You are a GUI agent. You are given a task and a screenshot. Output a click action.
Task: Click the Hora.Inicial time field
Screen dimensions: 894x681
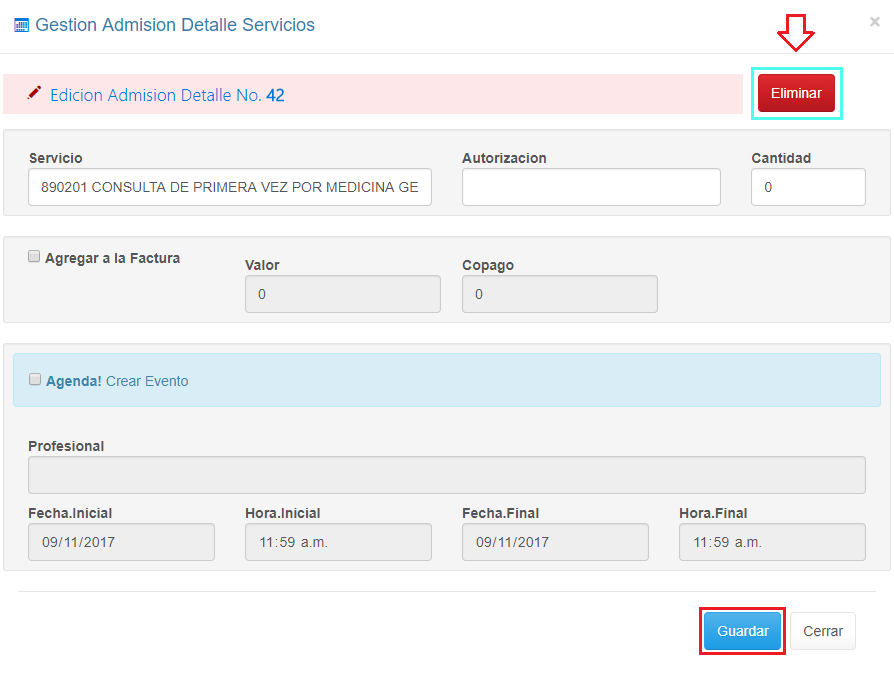(x=338, y=542)
